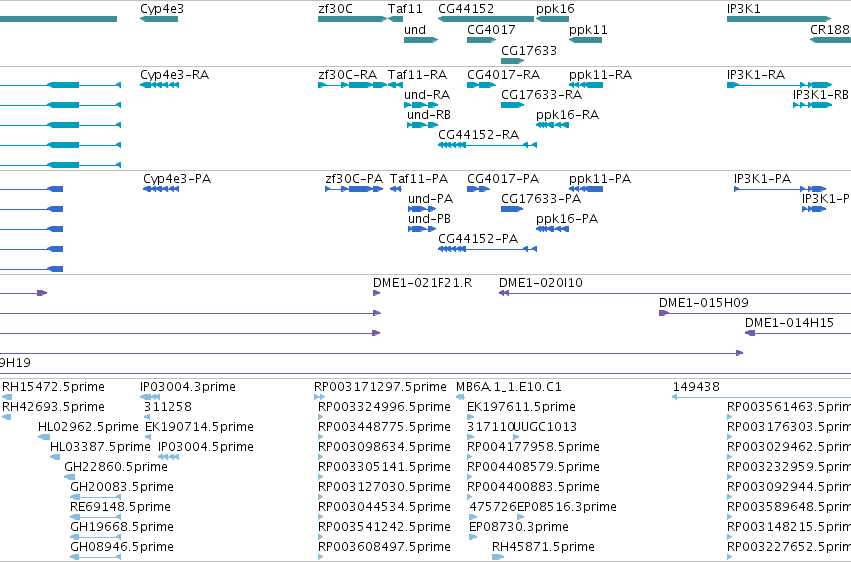Select the GH22860.5prime EST

coord(69,477)
